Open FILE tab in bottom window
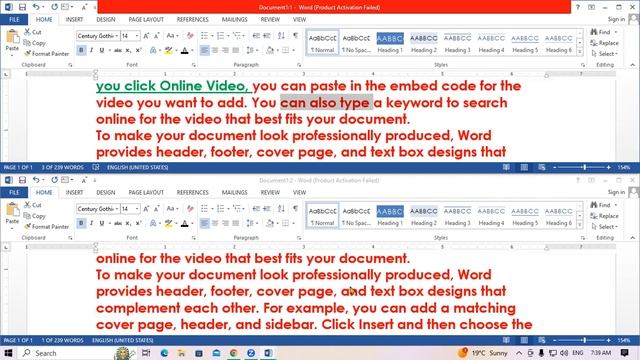 point(14,193)
